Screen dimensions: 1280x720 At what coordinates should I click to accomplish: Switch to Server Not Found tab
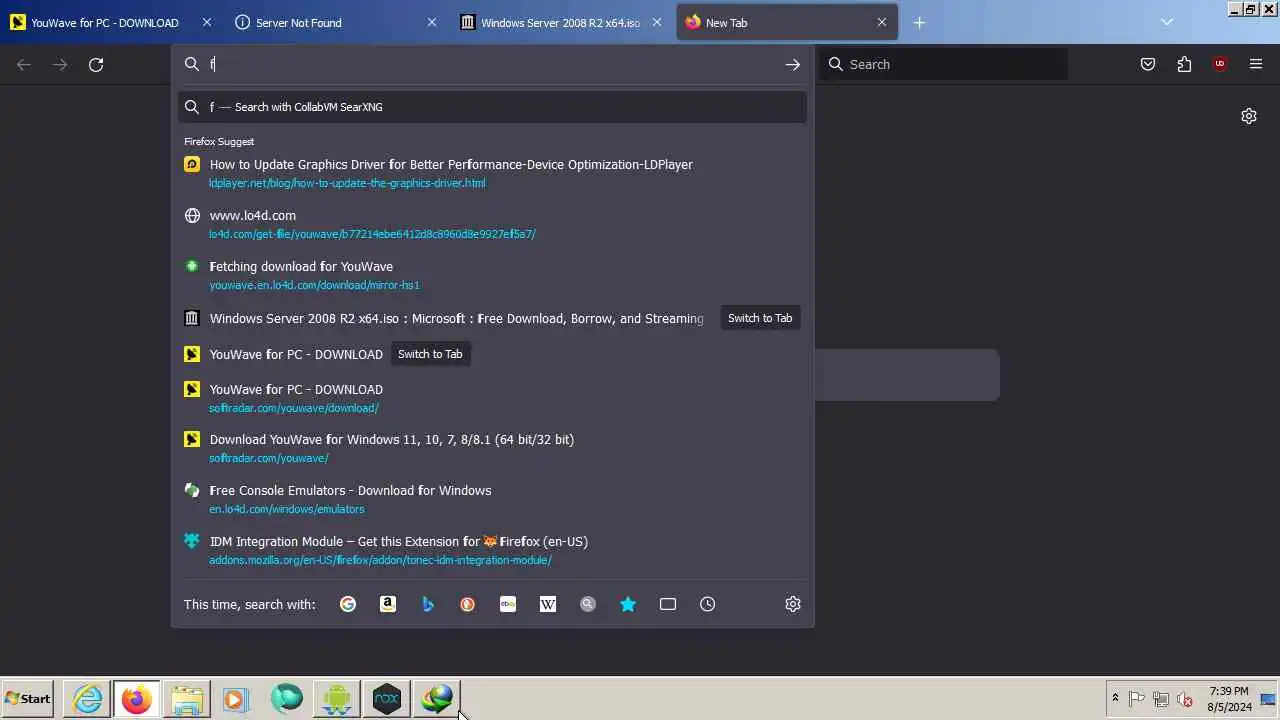(x=337, y=22)
